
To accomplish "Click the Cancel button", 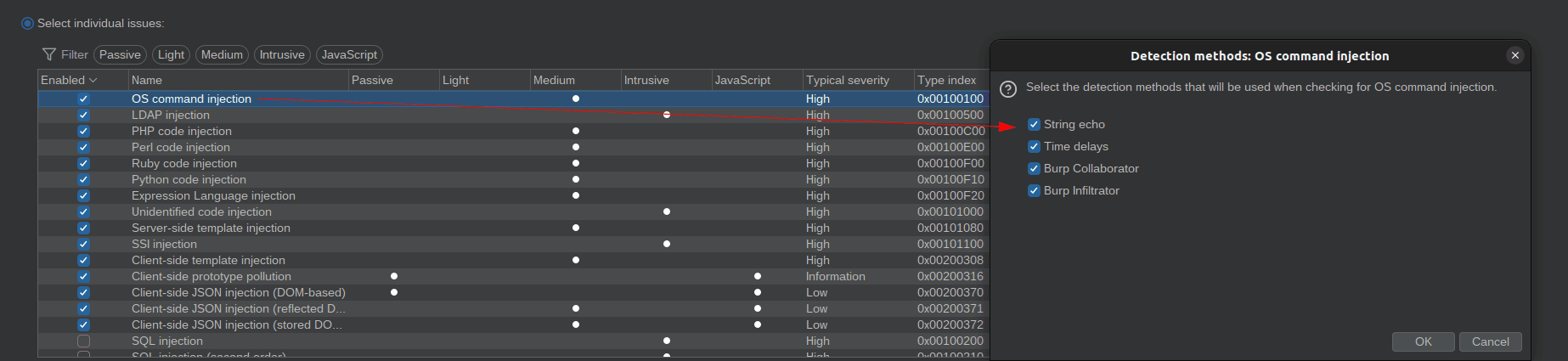I will point(1491,341).
